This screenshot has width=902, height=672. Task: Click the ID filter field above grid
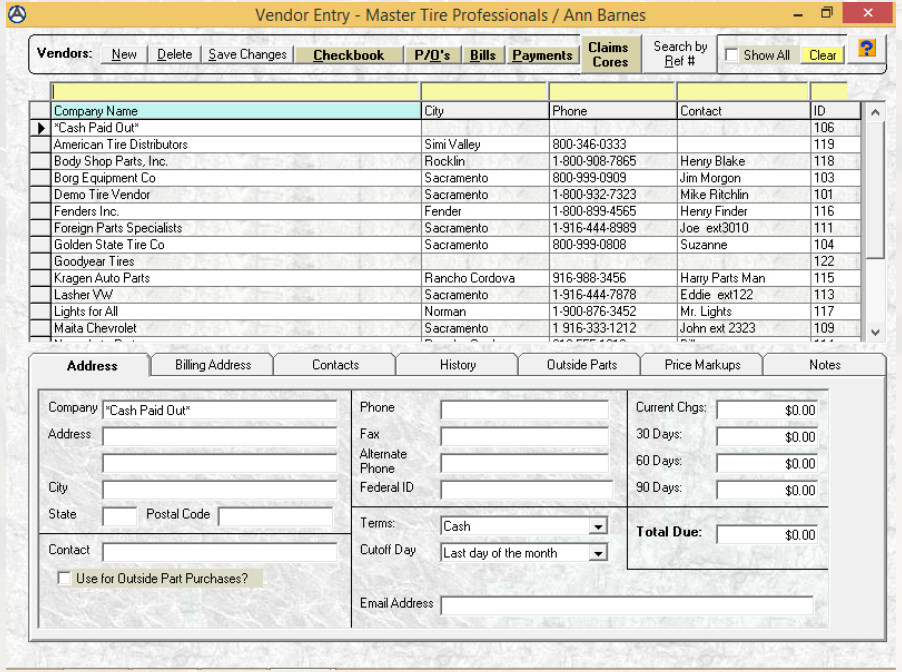(828, 91)
